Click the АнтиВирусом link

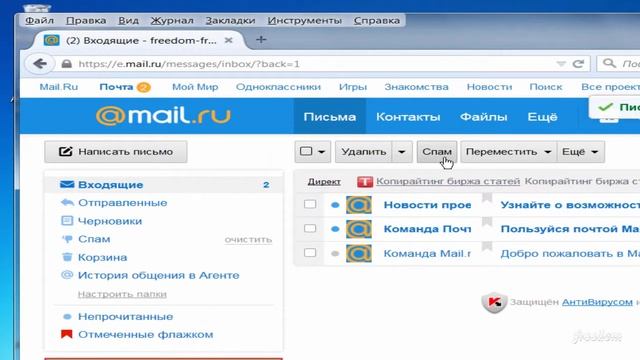click(597, 302)
